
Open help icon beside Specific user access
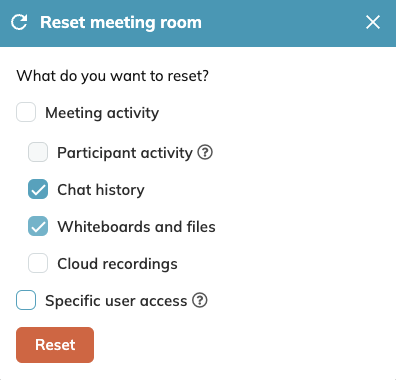tap(200, 300)
